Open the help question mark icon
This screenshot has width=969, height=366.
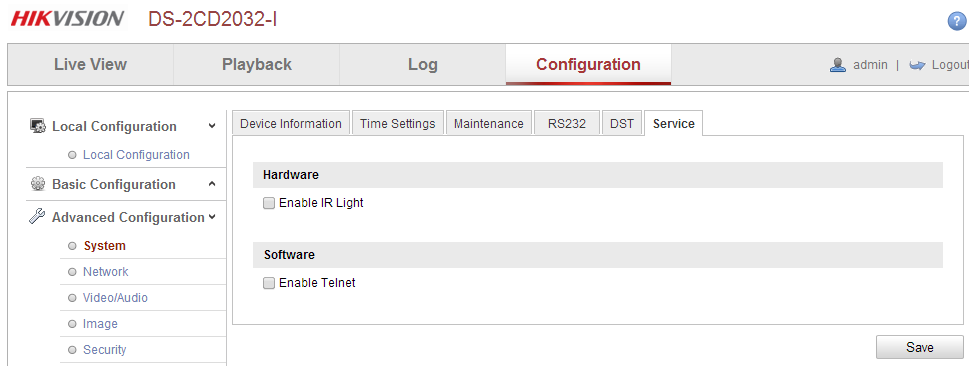click(957, 21)
